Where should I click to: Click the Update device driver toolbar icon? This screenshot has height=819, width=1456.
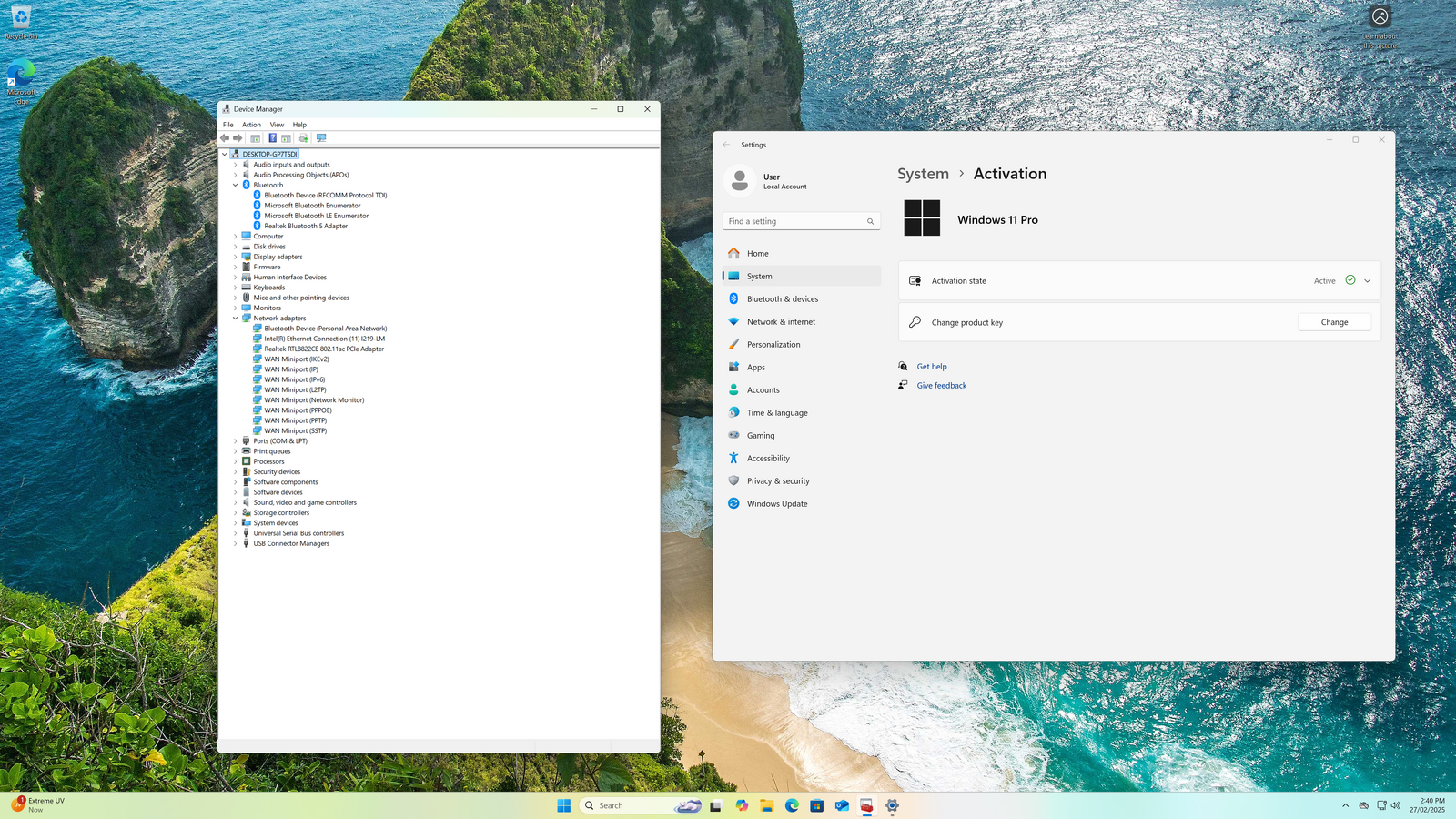coord(304,138)
